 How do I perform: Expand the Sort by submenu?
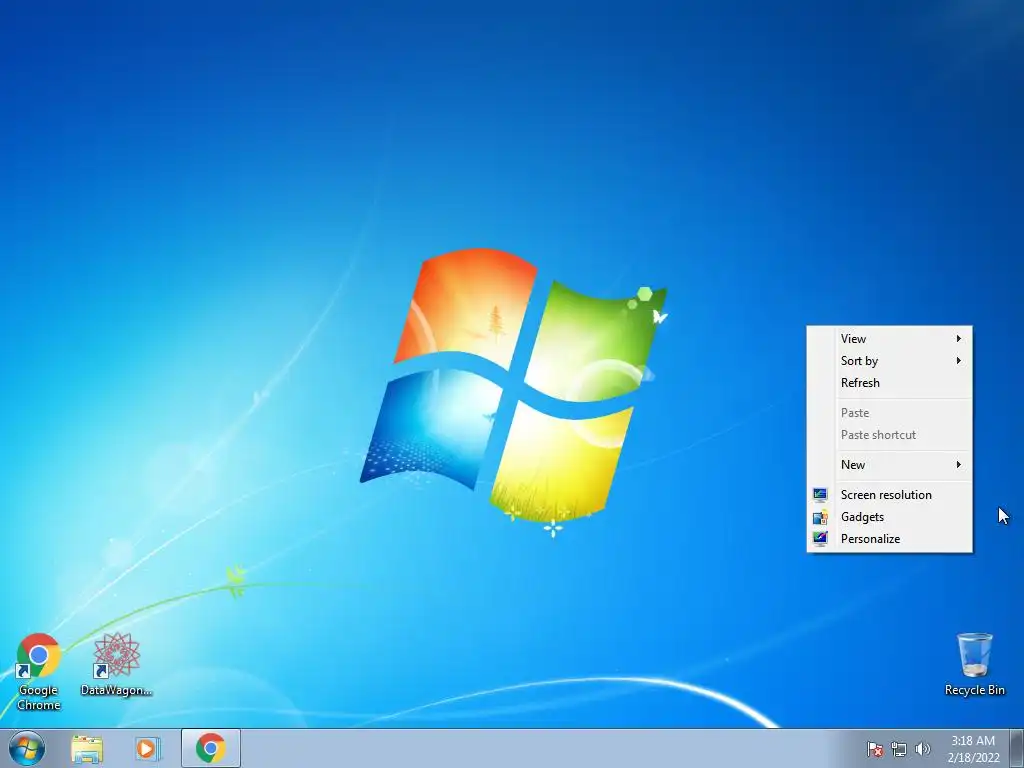[x=889, y=360]
